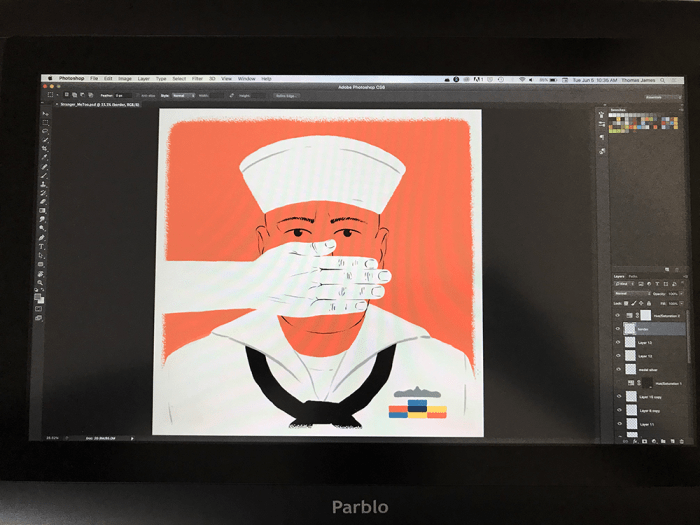700x525 pixels.
Task: Toggle visibility of medal silver layer
Action: [x=619, y=369]
